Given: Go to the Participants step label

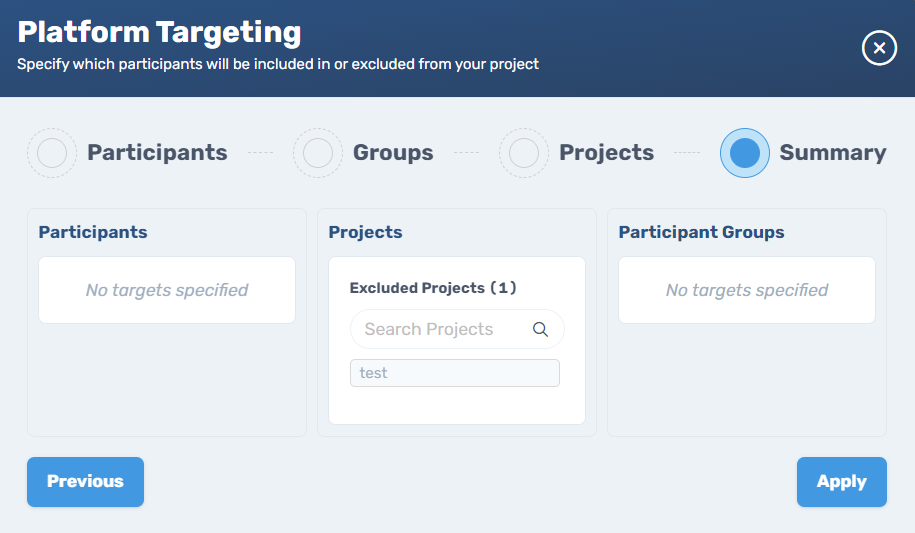Looking at the screenshot, I should pos(158,152).
